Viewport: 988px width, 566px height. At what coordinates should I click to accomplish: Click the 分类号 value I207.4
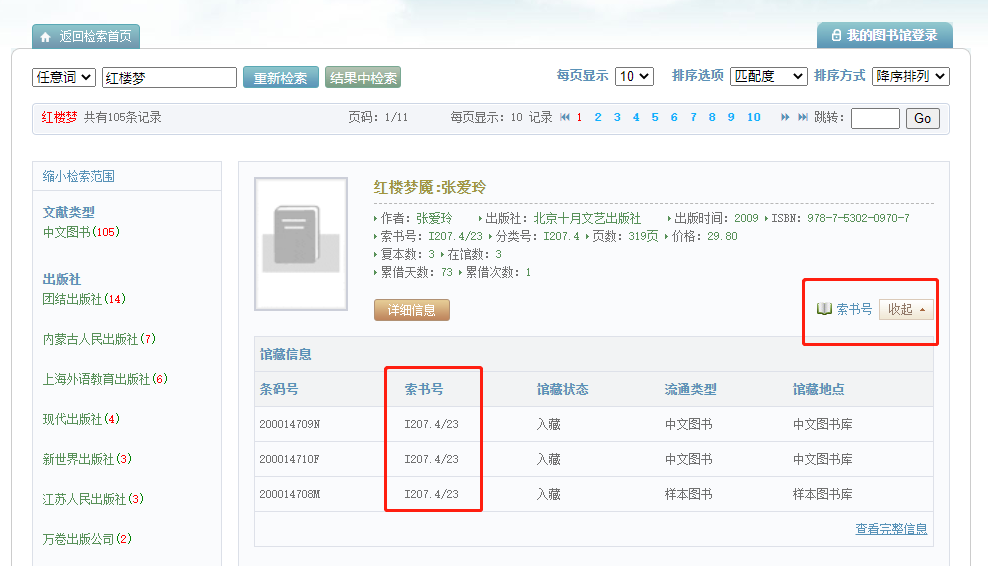(561, 236)
